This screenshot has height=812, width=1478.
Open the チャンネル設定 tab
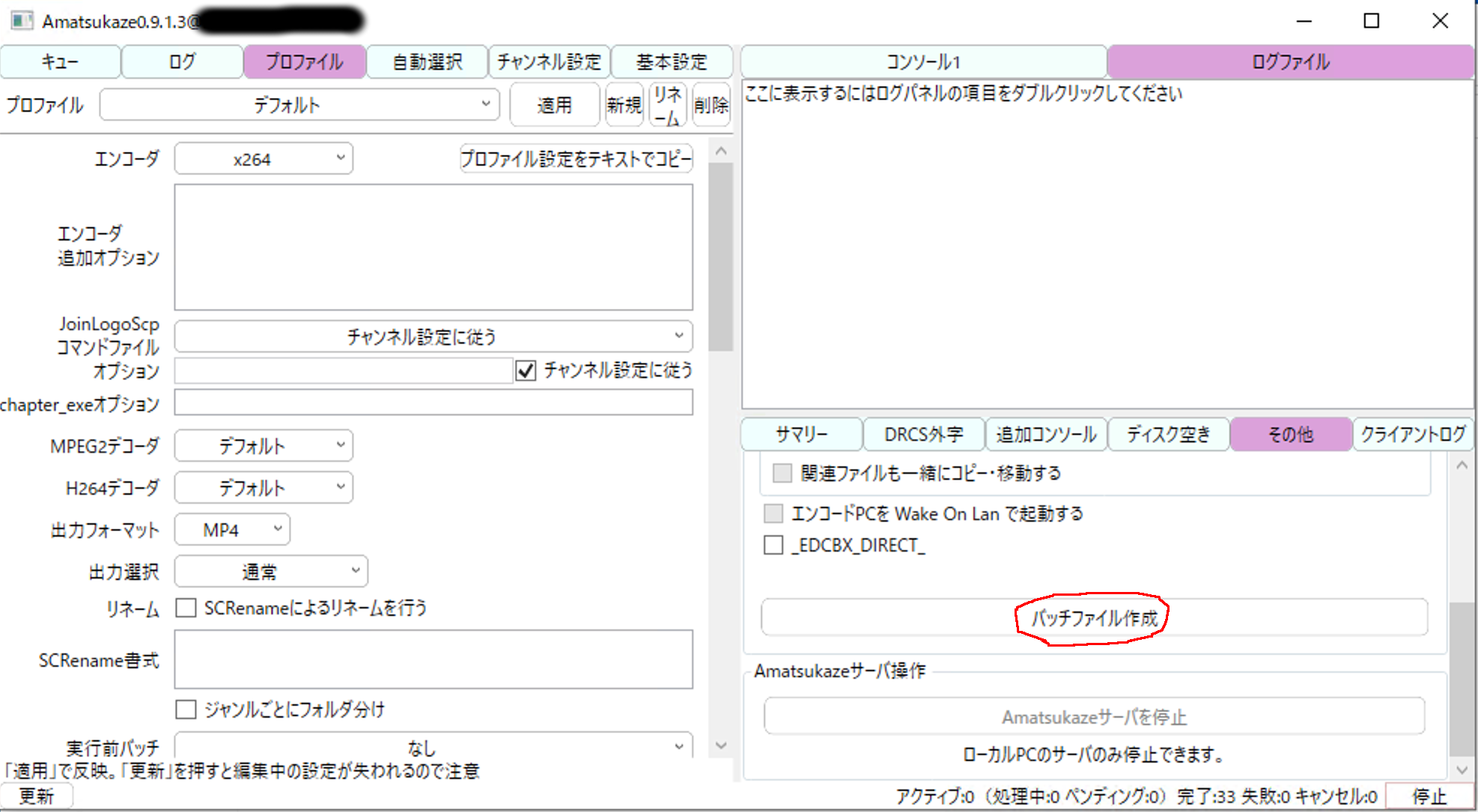pos(550,62)
